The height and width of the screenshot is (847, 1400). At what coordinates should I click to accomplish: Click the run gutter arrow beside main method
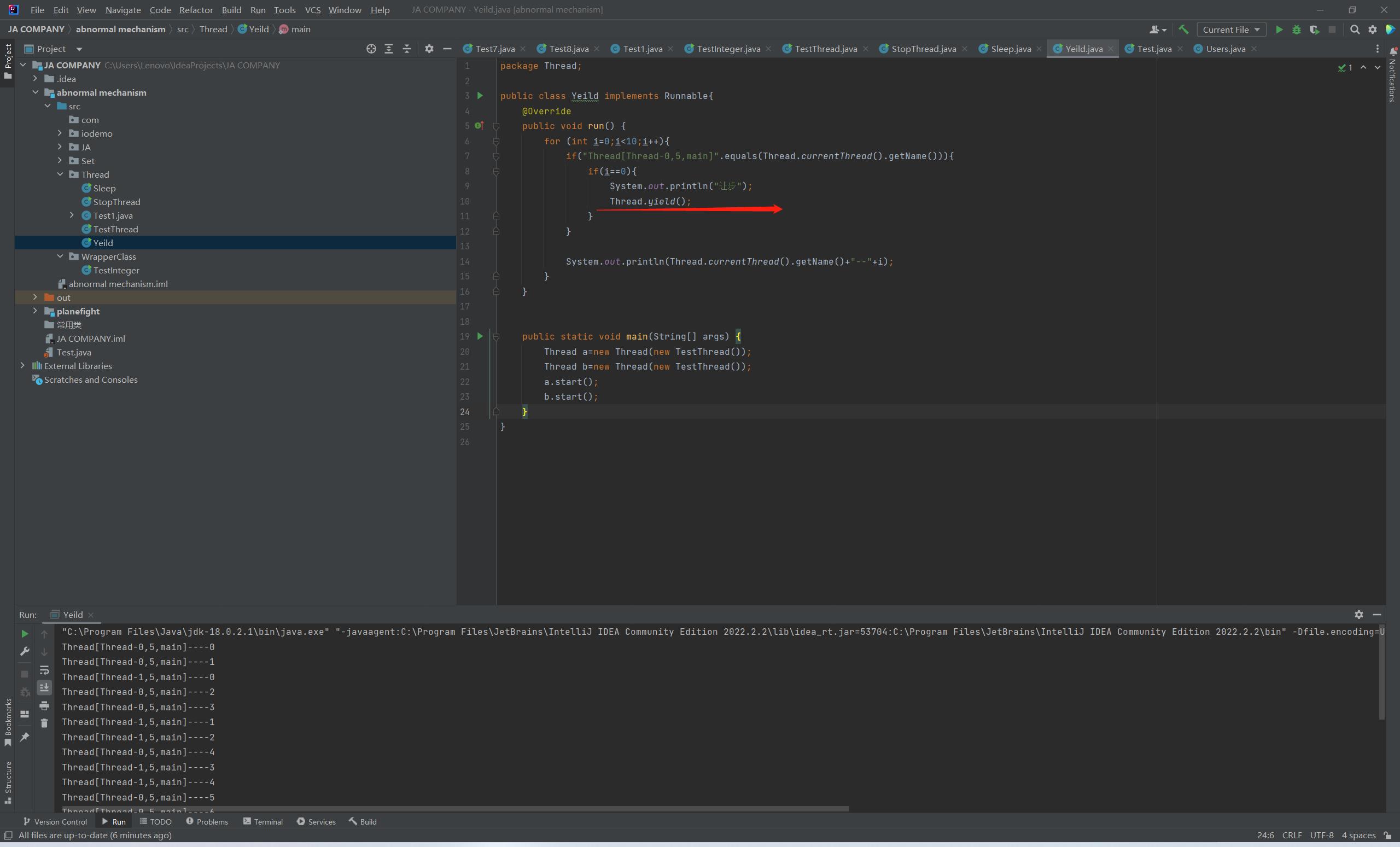480,336
